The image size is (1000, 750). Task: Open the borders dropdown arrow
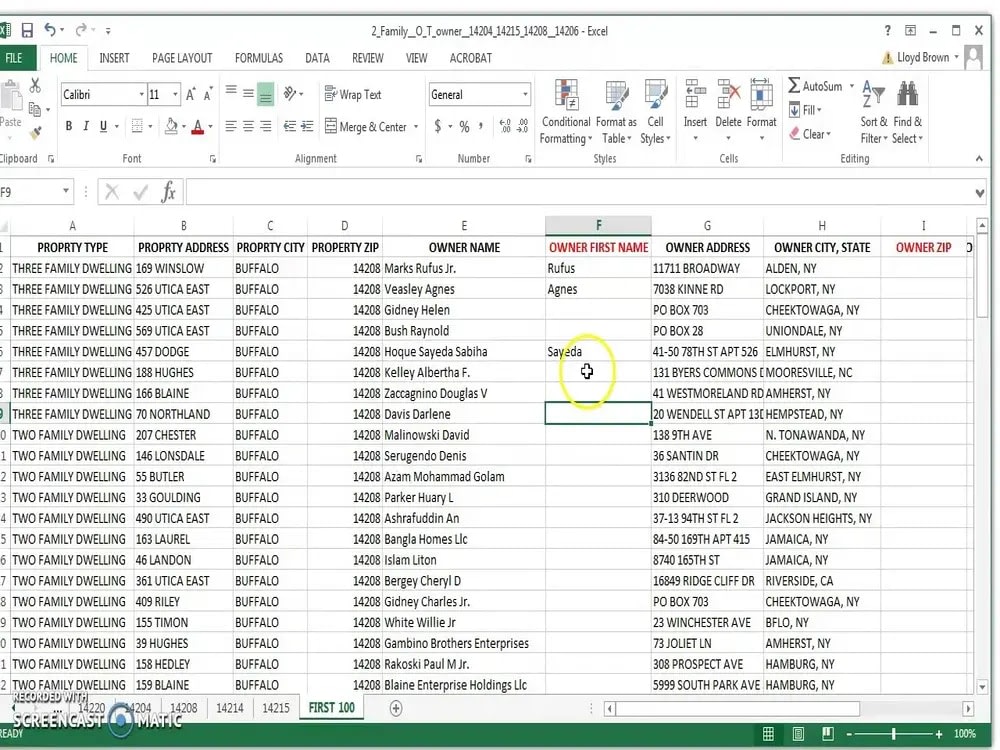tap(151, 126)
